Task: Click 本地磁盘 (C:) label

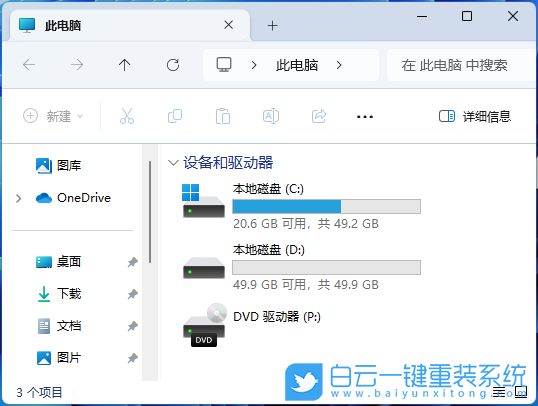Action: click(x=268, y=189)
